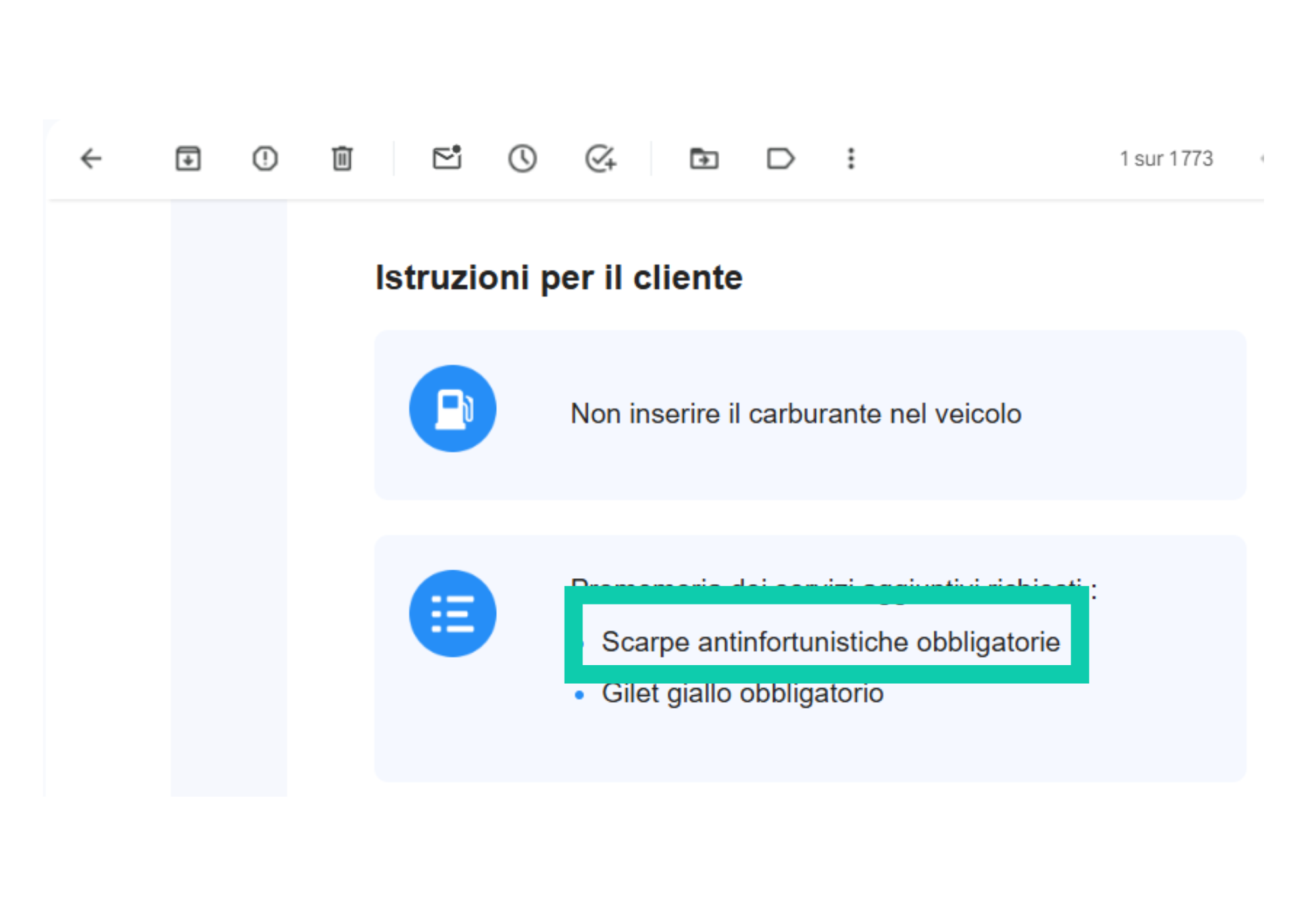Select text Non inserire il carburante nel veicolo
This screenshot has width=1316, height=921.
pyautogui.click(x=796, y=414)
